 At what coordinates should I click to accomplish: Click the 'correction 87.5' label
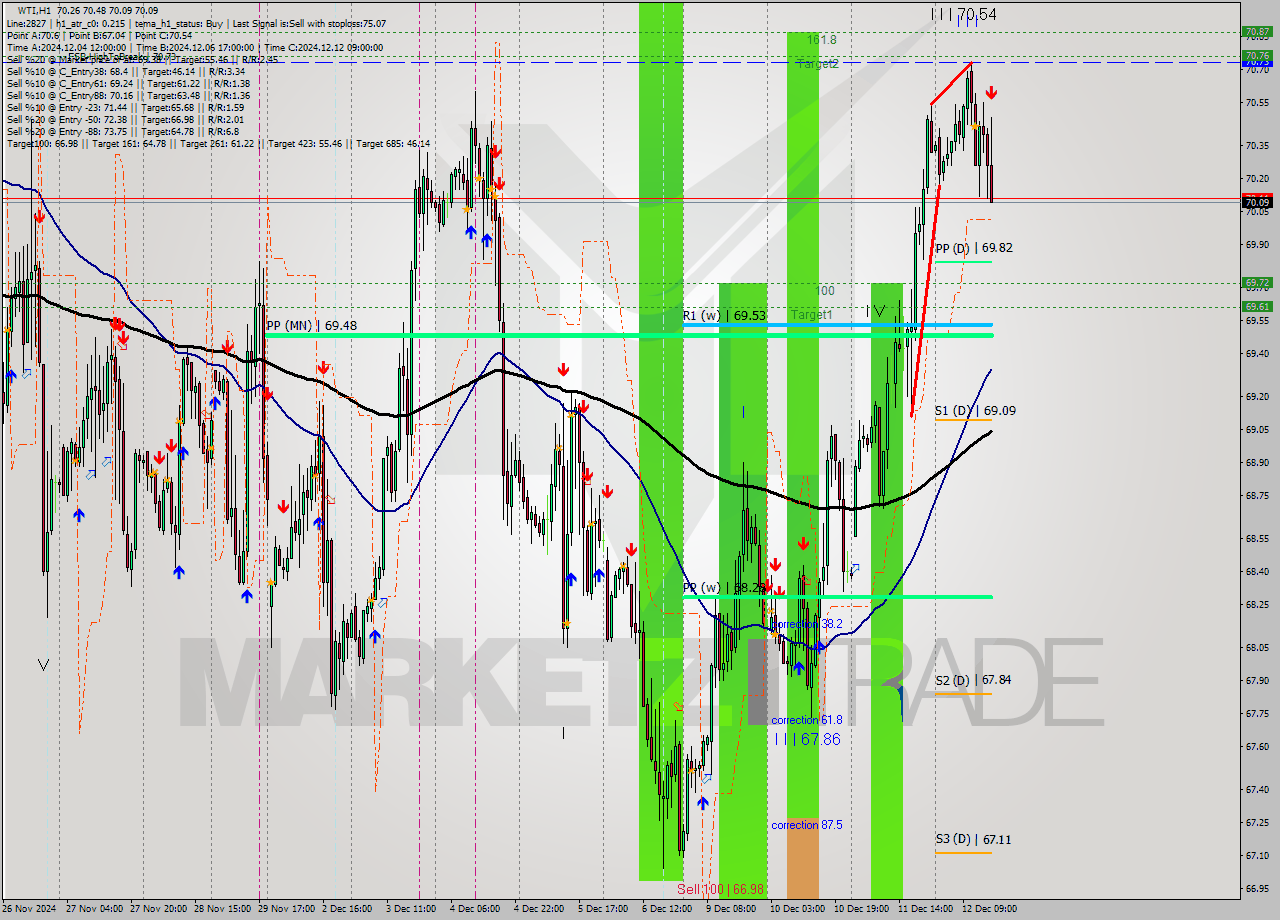click(x=807, y=825)
